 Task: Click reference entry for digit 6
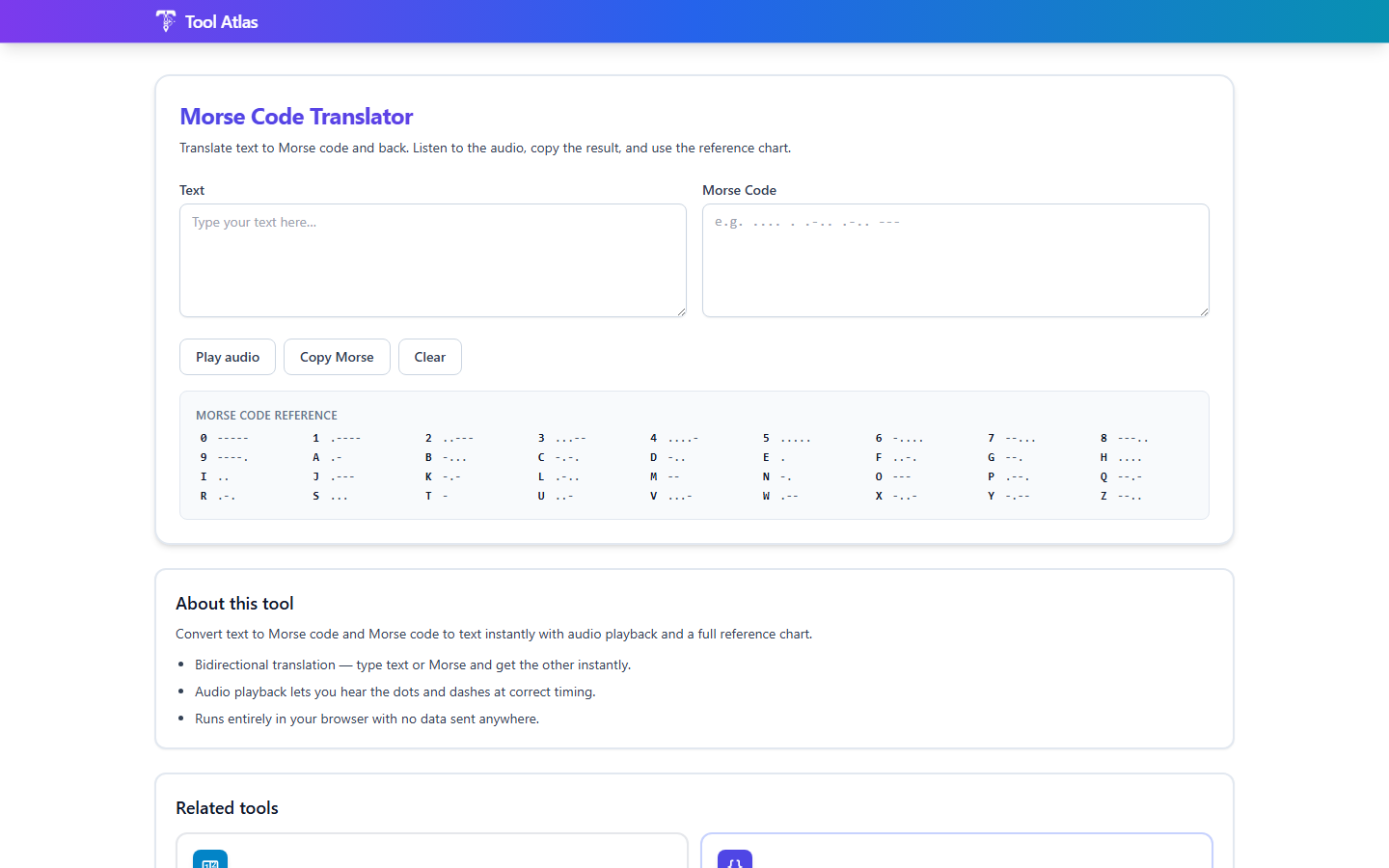point(900,438)
